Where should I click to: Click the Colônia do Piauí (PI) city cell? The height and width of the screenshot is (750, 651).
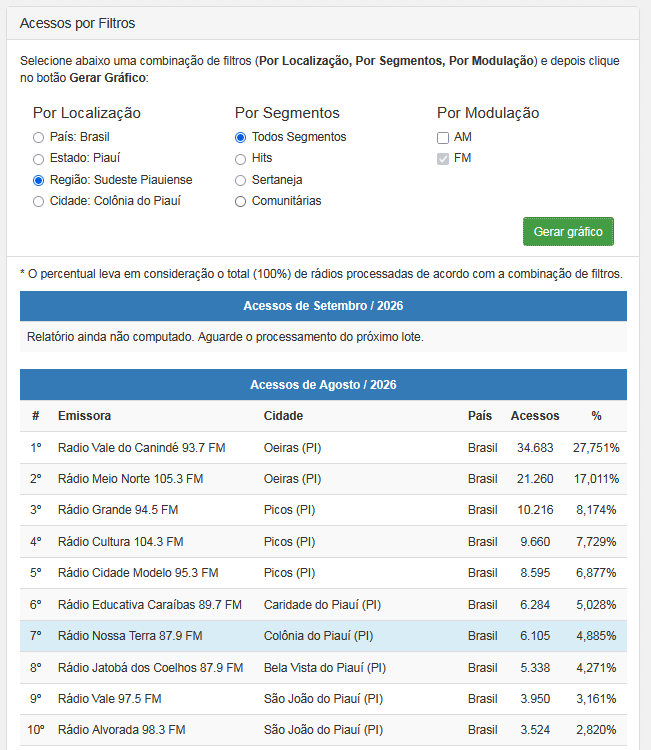pyautogui.click(x=319, y=636)
